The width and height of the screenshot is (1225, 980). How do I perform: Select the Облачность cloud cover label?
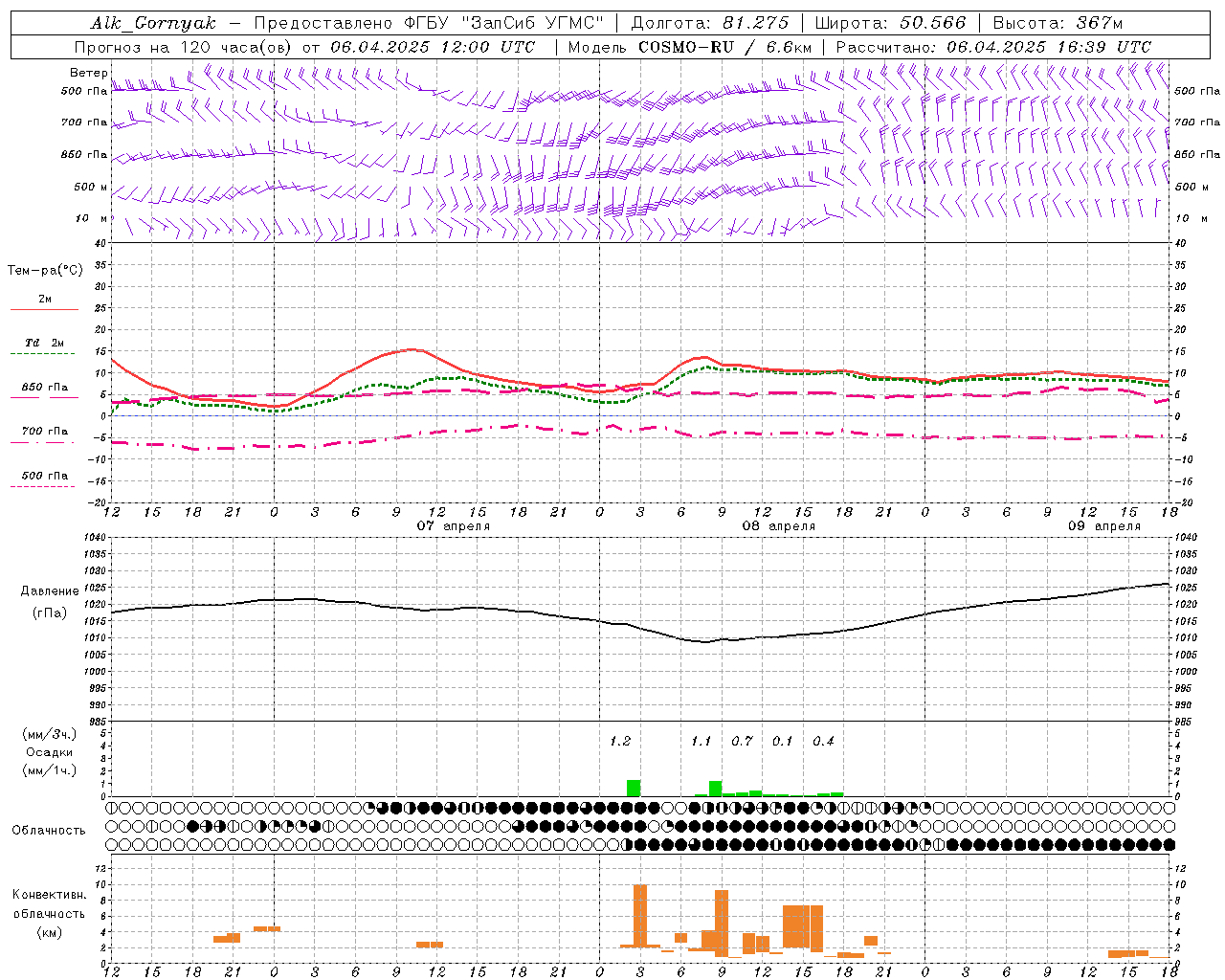[49, 830]
